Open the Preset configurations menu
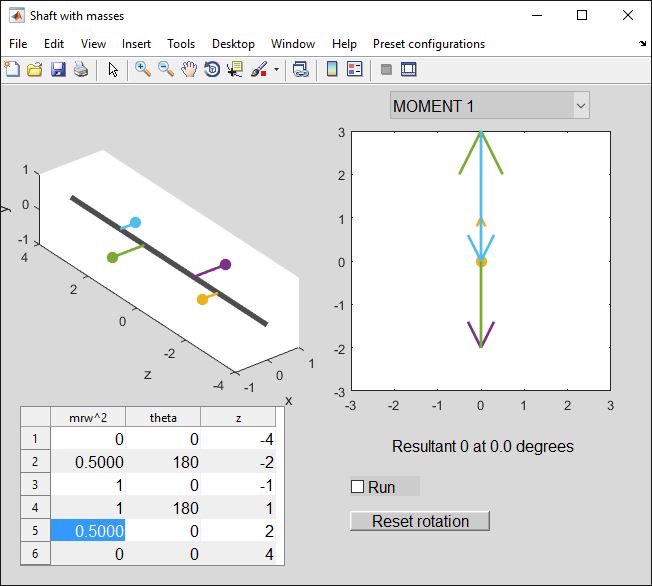Screen dimensions: 652x586 point(428,44)
